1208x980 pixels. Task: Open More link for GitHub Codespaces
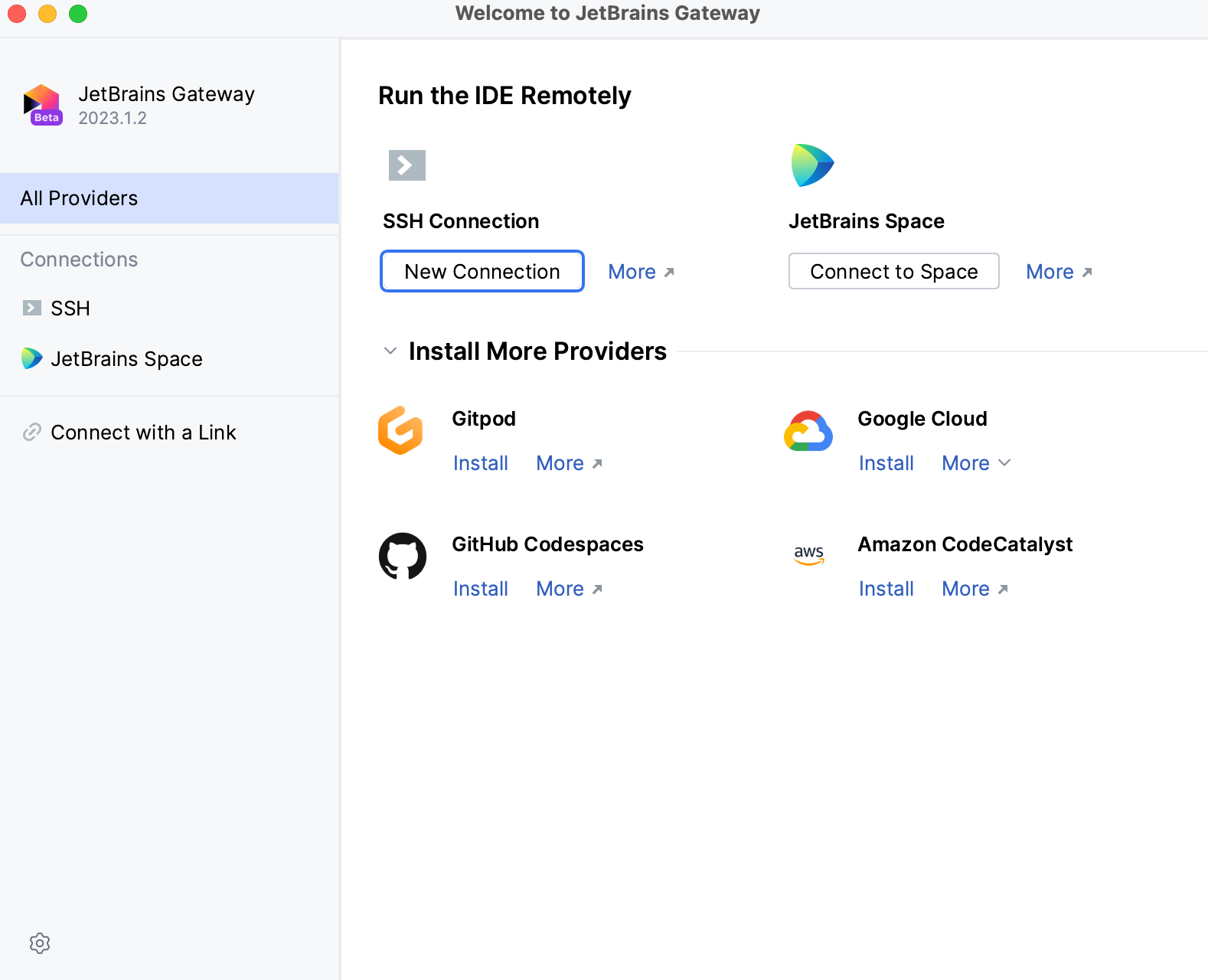click(x=569, y=589)
